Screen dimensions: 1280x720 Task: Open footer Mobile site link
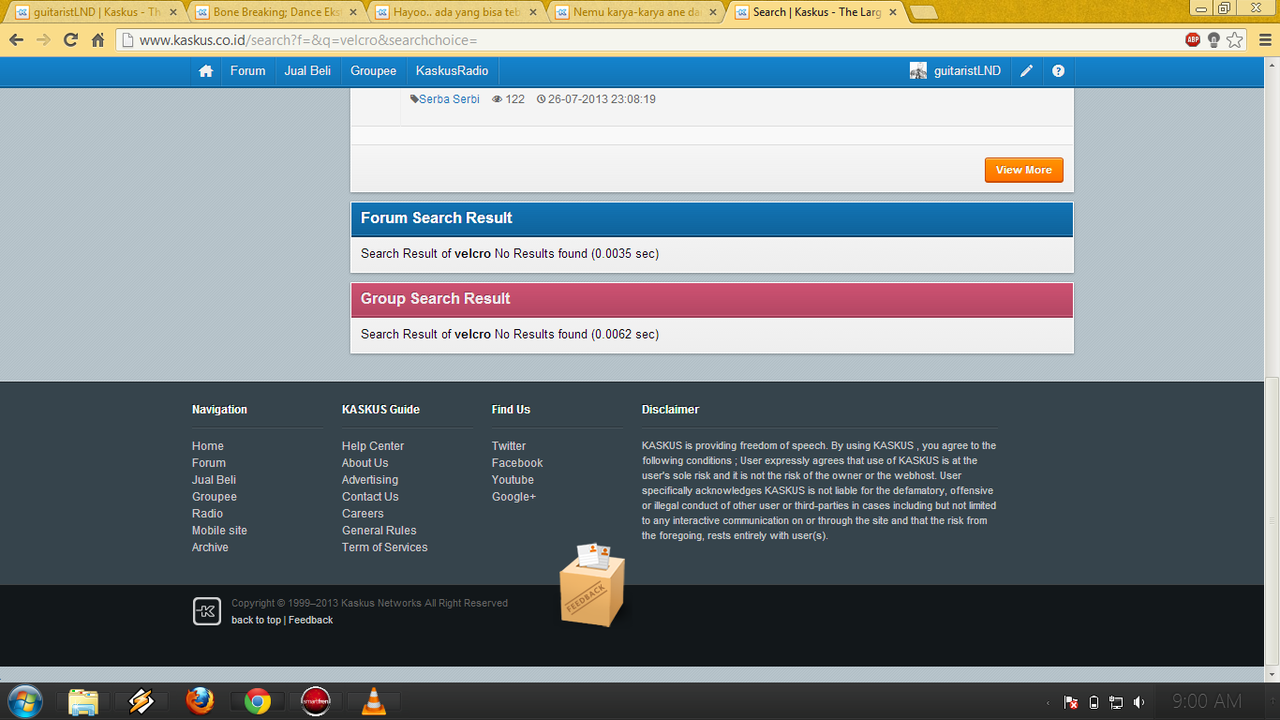coord(219,531)
